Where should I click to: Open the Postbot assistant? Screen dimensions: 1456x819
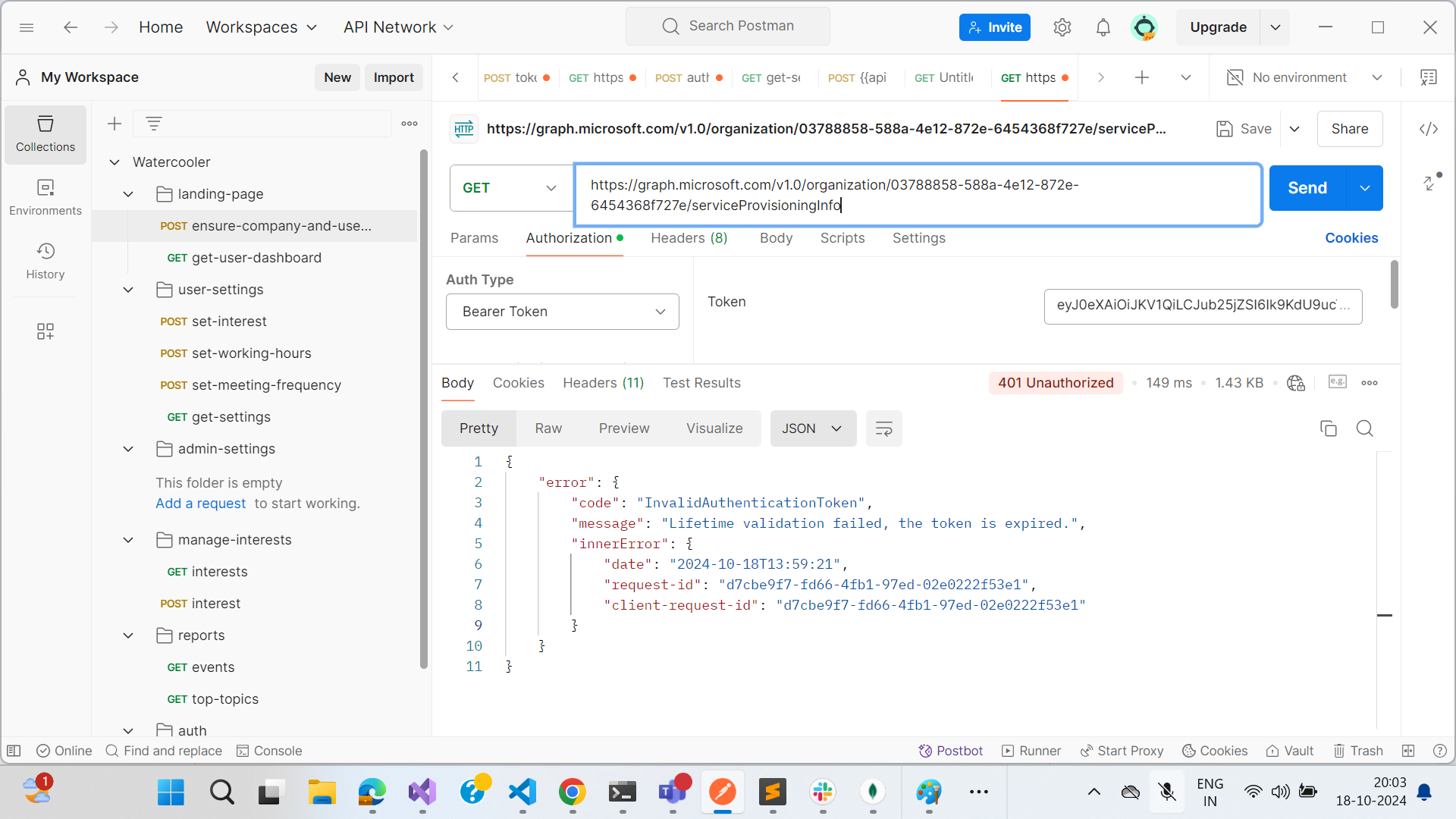pos(951,751)
